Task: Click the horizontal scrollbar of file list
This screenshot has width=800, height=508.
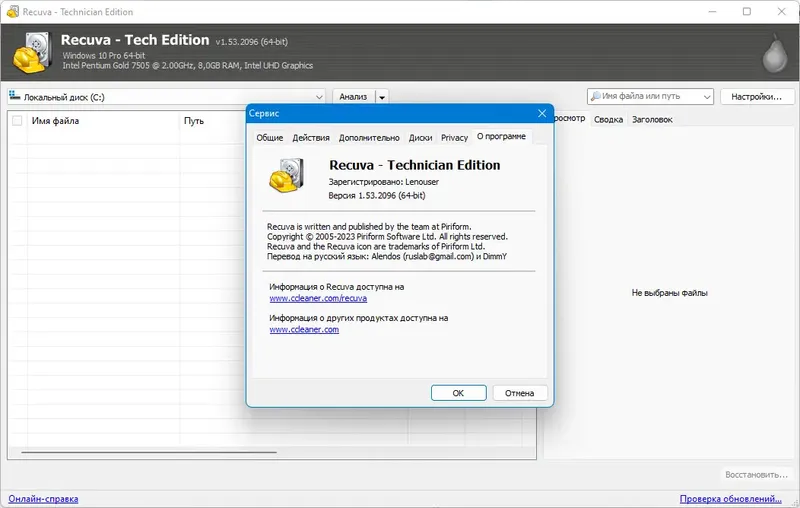Action: 149,452
